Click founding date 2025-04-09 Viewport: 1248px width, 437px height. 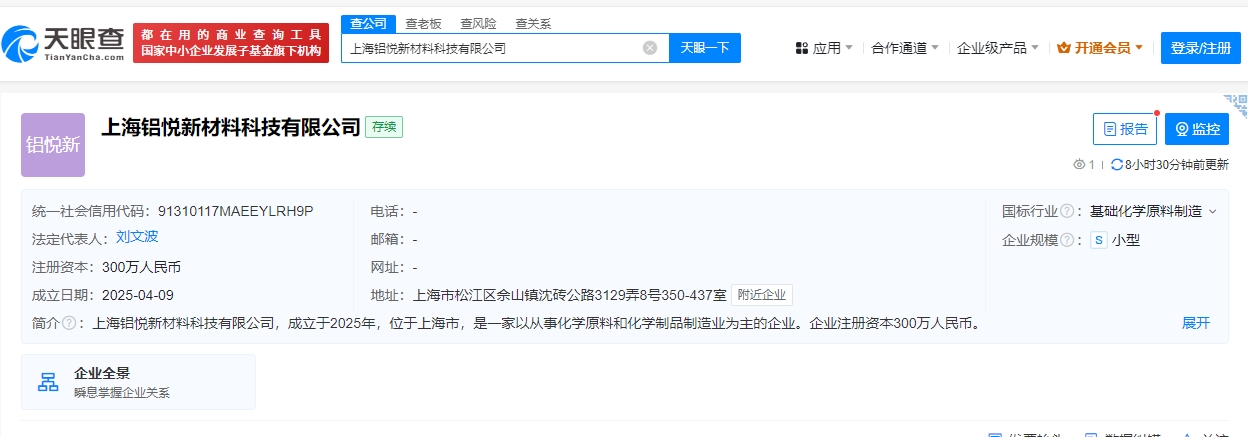click(138, 295)
